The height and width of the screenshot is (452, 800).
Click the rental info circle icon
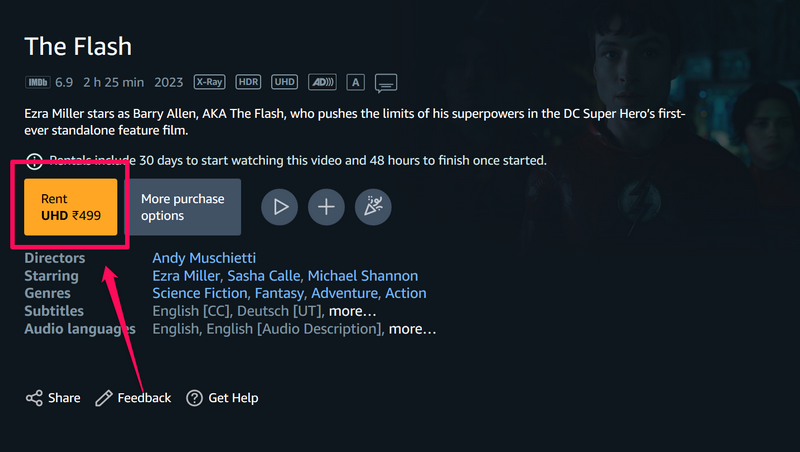click(x=34, y=161)
